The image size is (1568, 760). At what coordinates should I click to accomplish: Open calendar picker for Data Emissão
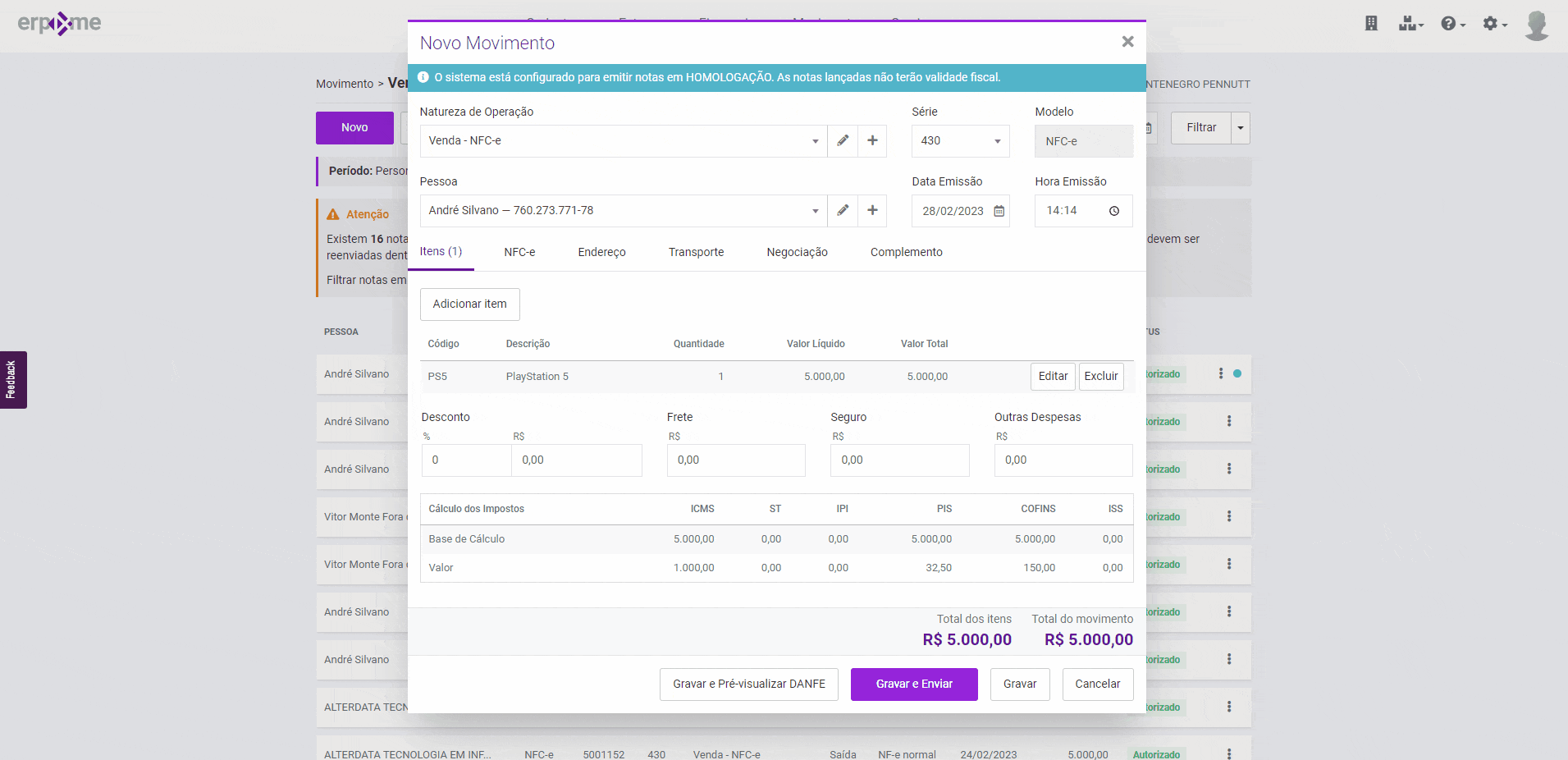pos(999,211)
